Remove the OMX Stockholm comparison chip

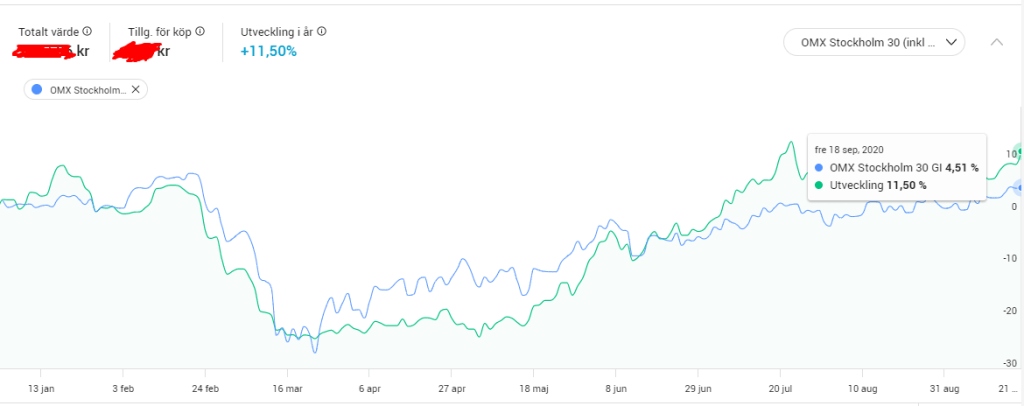pos(136,90)
